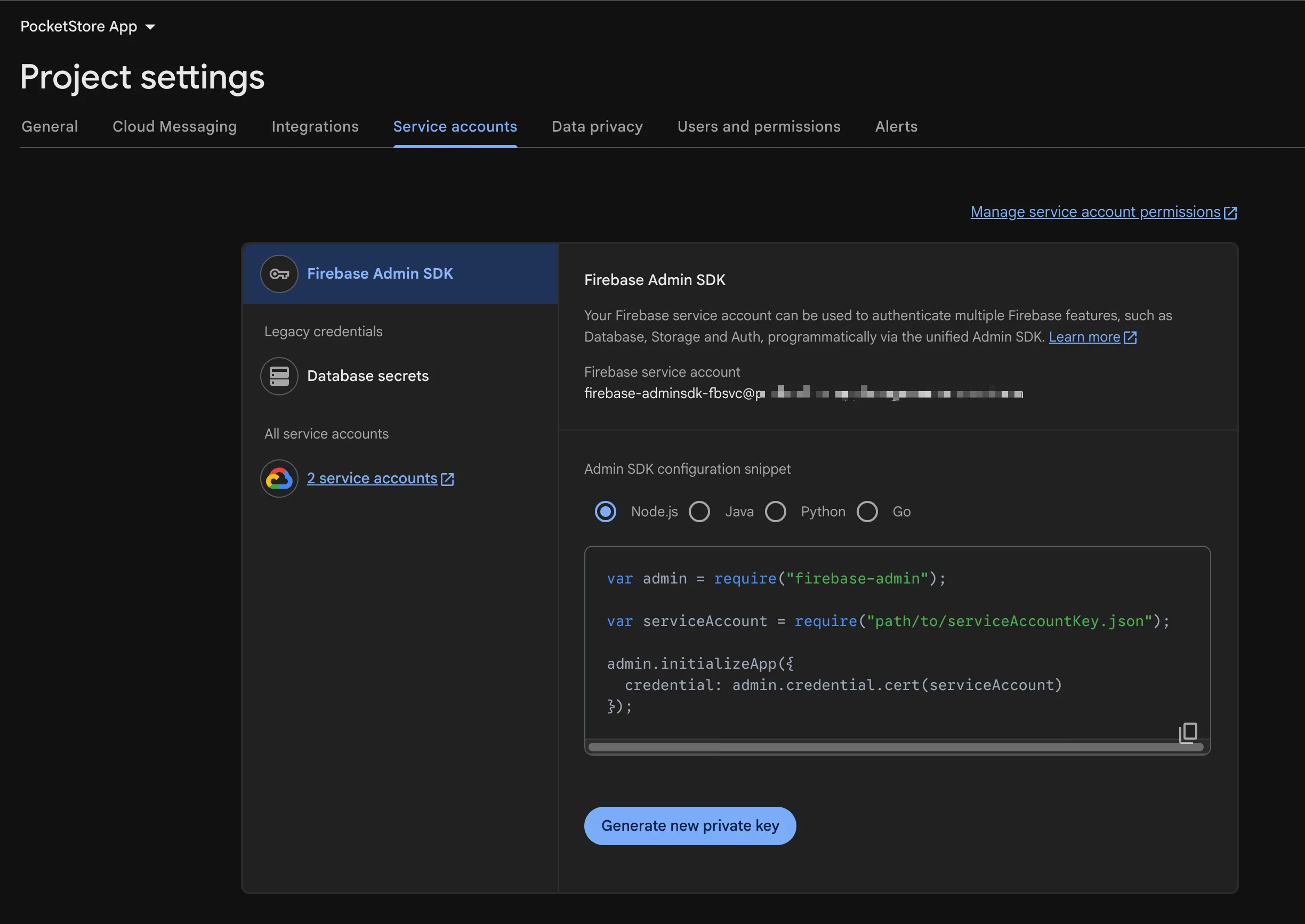The height and width of the screenshot is (924, 1305).
Task: Click Generate new private key button
Action: pyautogui.click(x=690, y=825)
